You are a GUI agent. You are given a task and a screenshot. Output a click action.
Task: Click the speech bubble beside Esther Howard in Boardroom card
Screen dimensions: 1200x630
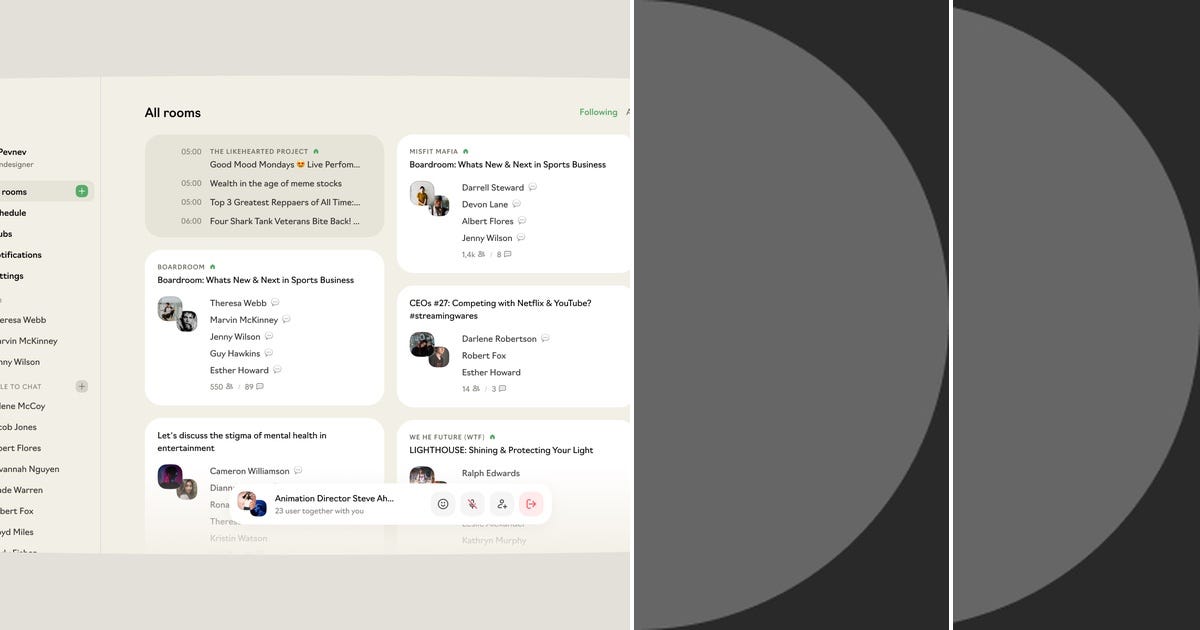tap(277, 370)
